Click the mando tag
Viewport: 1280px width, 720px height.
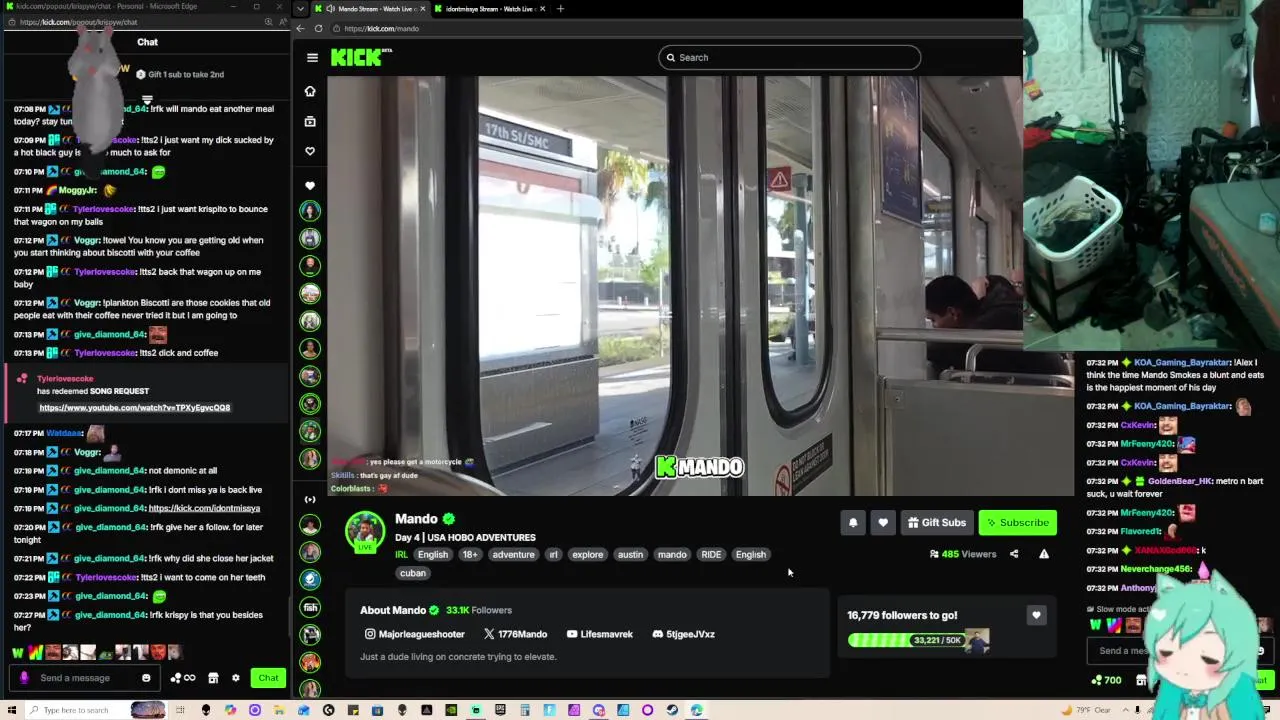click(672, 555)
